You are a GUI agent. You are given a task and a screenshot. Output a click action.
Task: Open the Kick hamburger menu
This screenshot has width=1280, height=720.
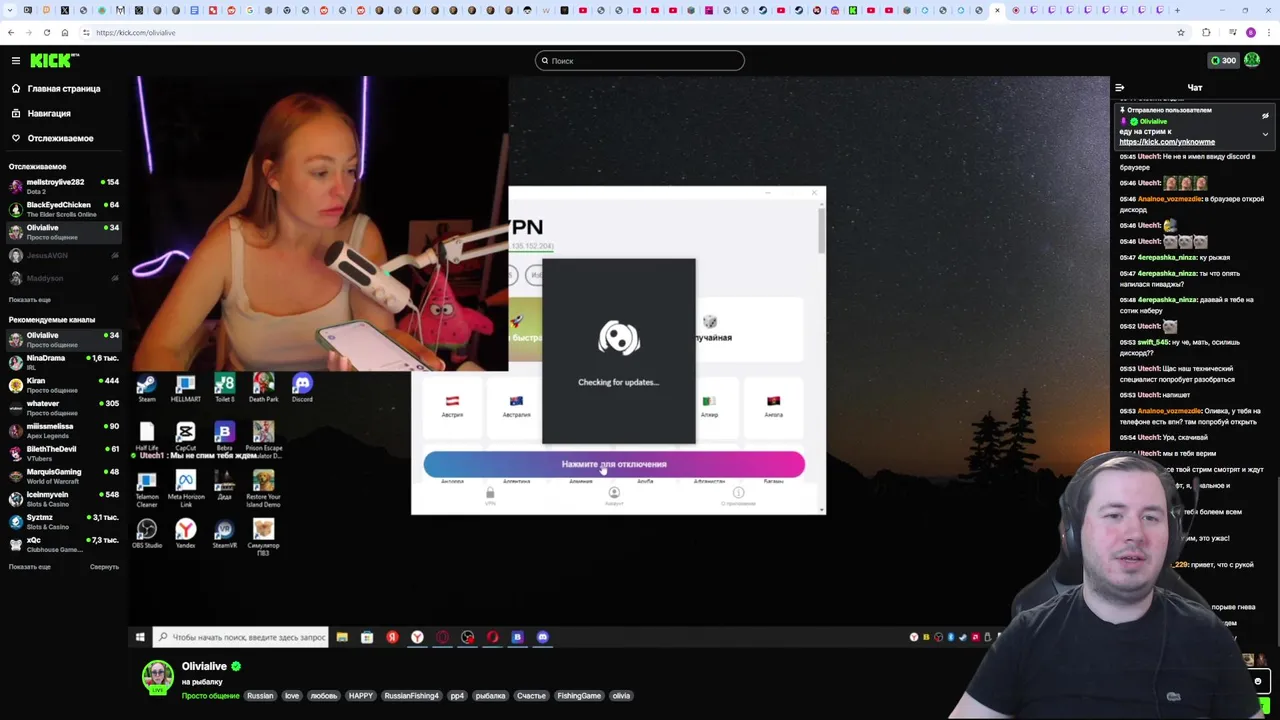(x=16, y=61)
